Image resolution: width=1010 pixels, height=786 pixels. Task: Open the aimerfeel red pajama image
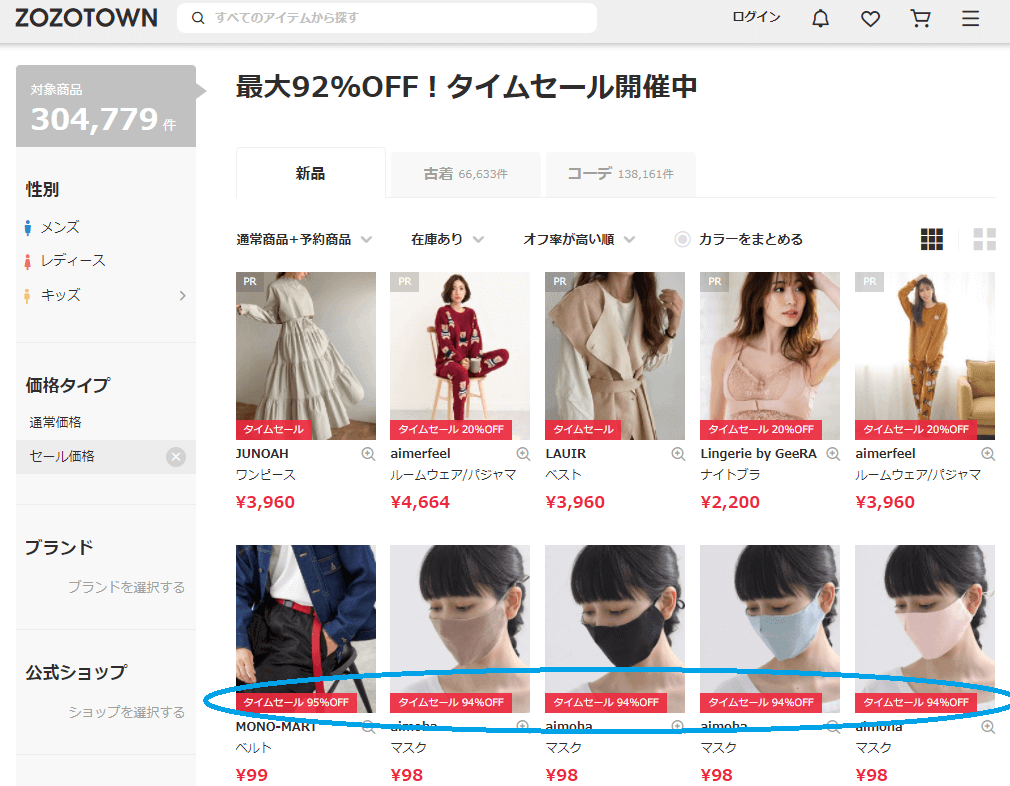[x=460, y=356]
